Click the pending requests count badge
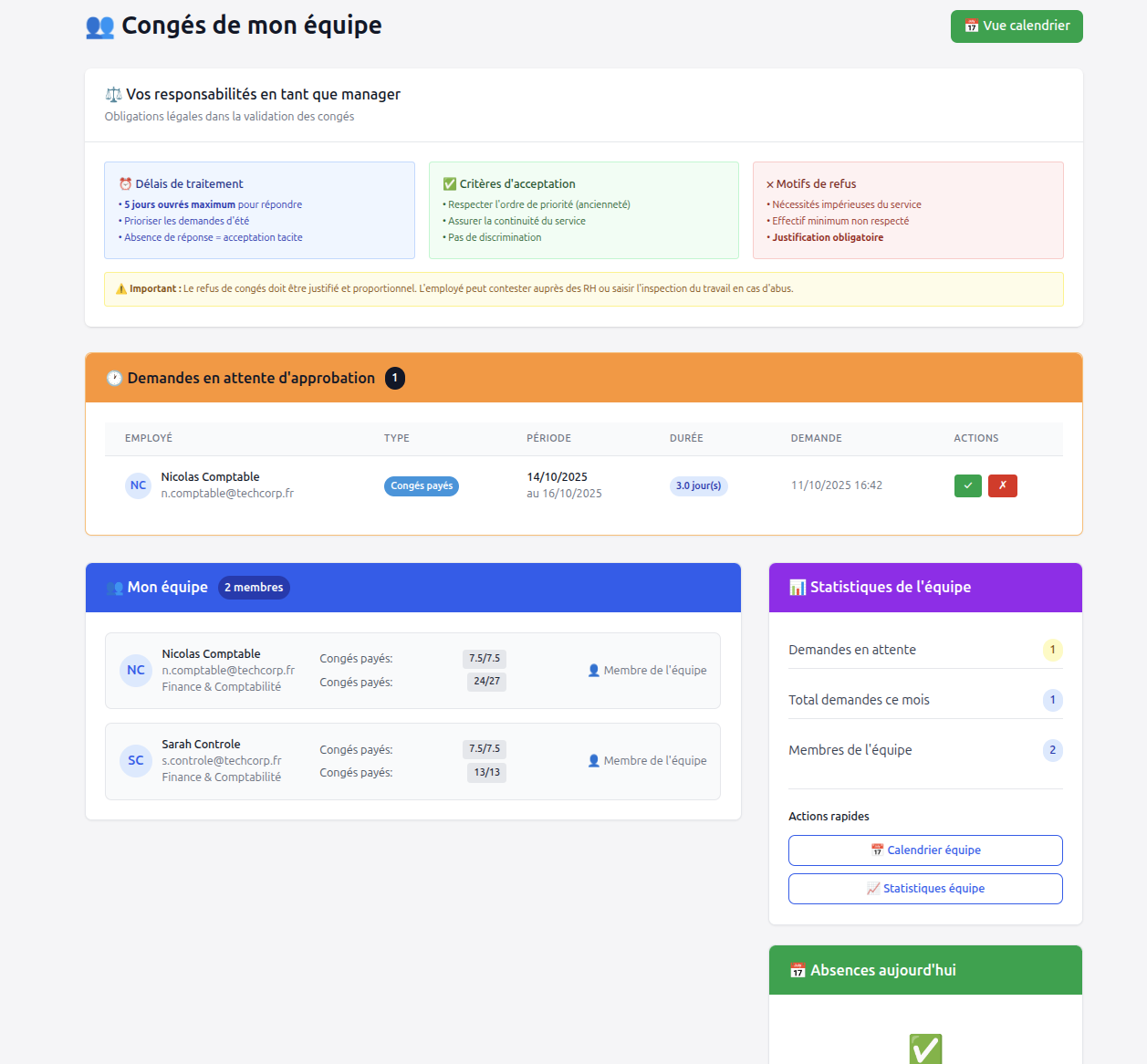Image resolution: width=1147 pixels, height=1064 pixels. click(395, 378)
